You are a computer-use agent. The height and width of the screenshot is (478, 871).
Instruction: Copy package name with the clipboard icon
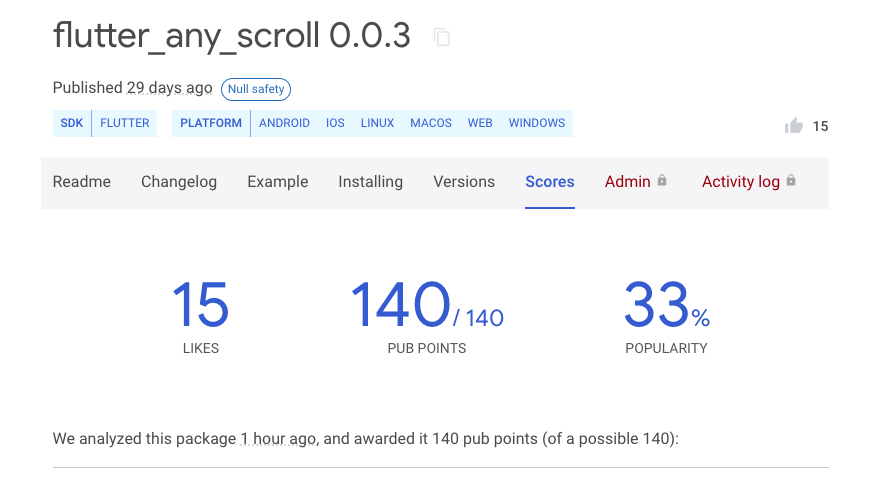(442, 37)
